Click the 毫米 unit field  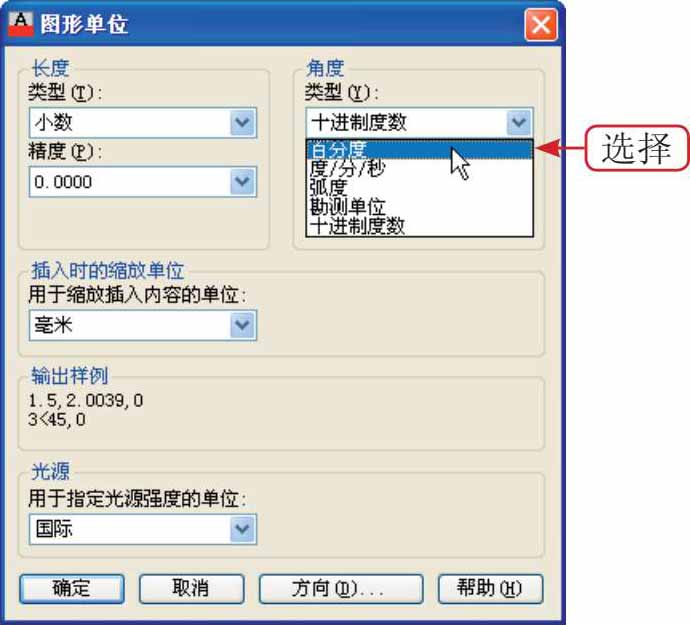[x=143, y=325]
